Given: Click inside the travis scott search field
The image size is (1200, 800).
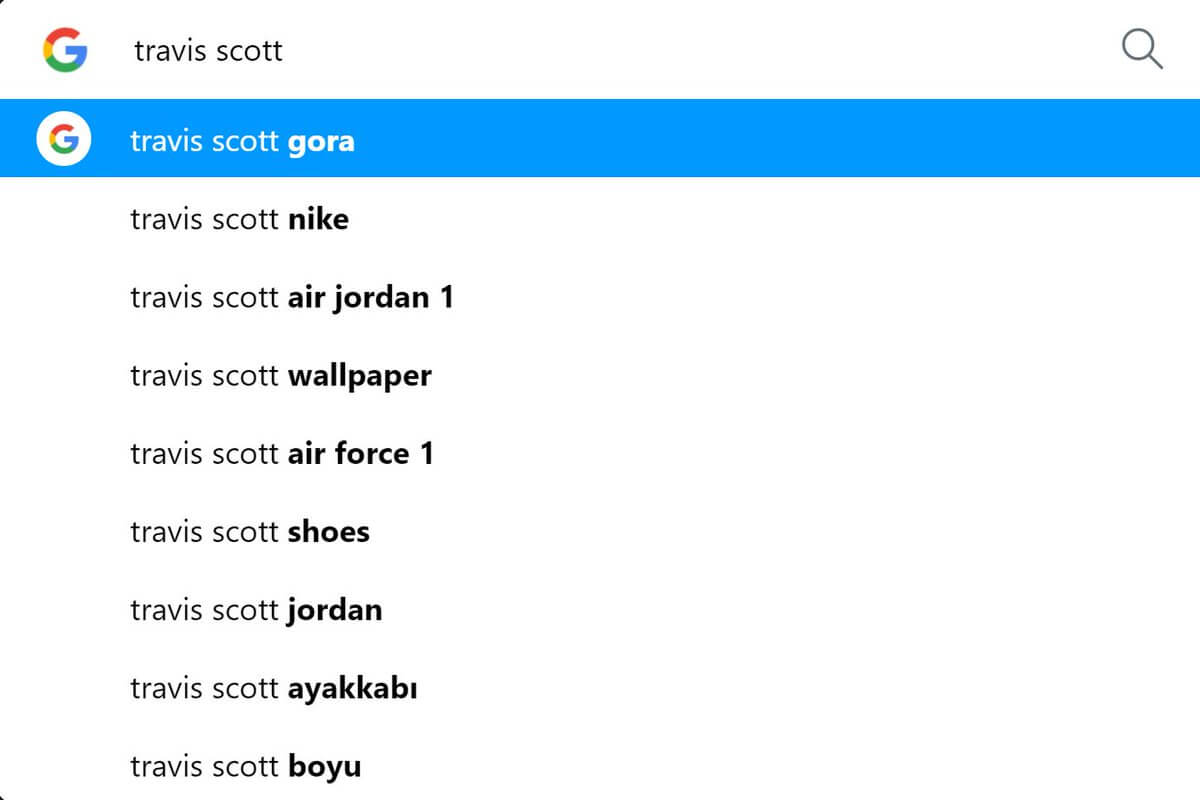Looking at the screenshot, I should click(x=600, y=50).
